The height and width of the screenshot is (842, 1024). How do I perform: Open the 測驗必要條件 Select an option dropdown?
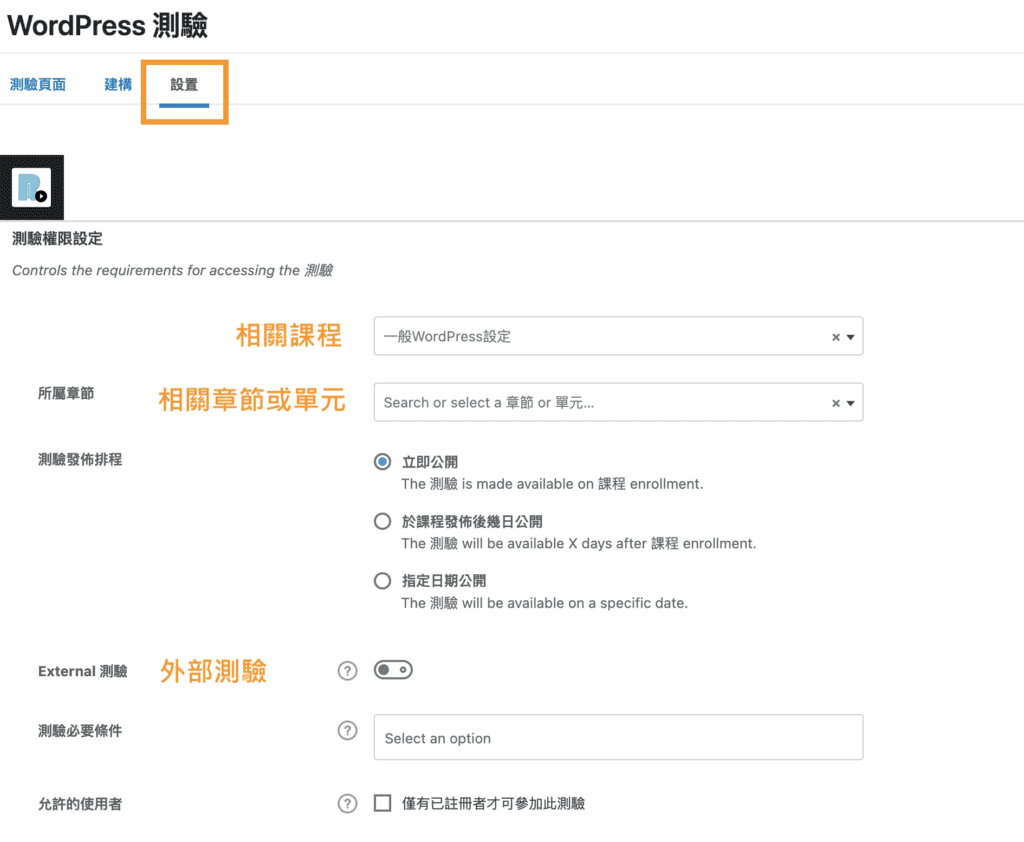pos(618,737)
